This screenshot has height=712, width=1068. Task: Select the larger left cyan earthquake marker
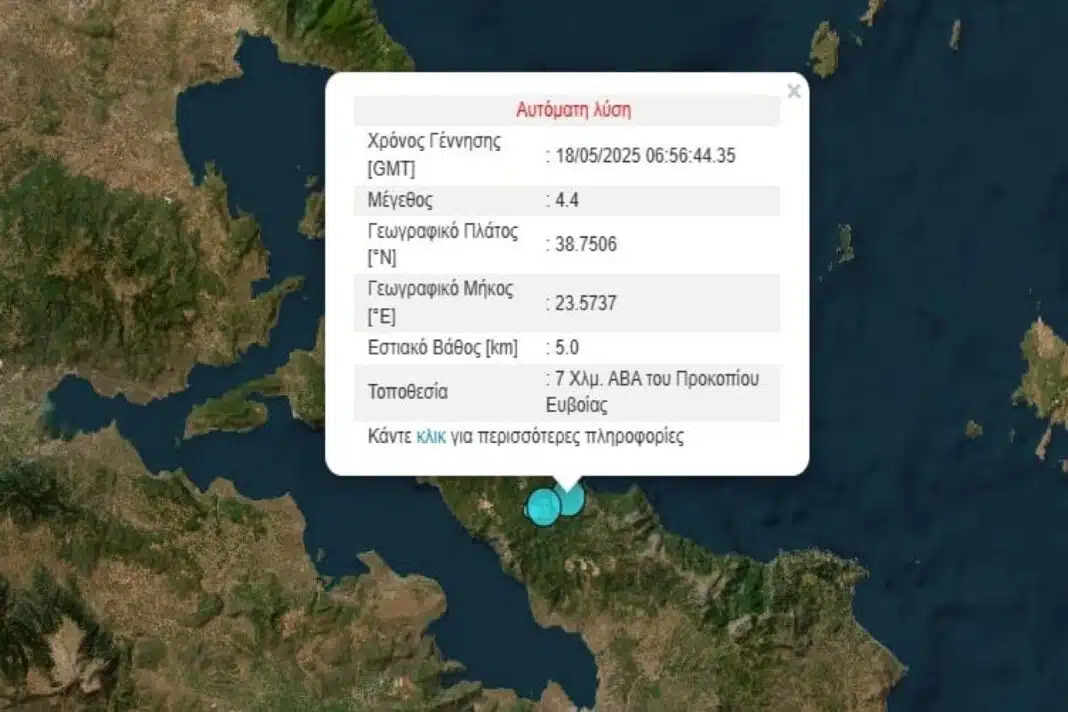(543, 507)
